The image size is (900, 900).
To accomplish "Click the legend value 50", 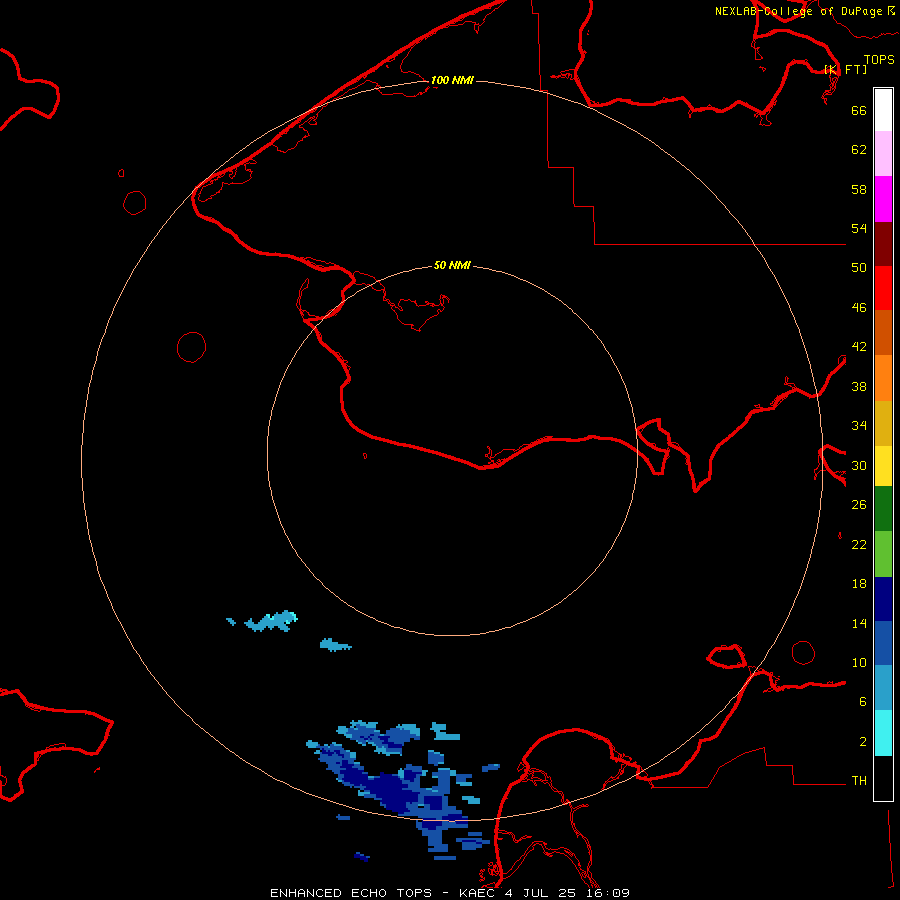I will pos(859,267).
